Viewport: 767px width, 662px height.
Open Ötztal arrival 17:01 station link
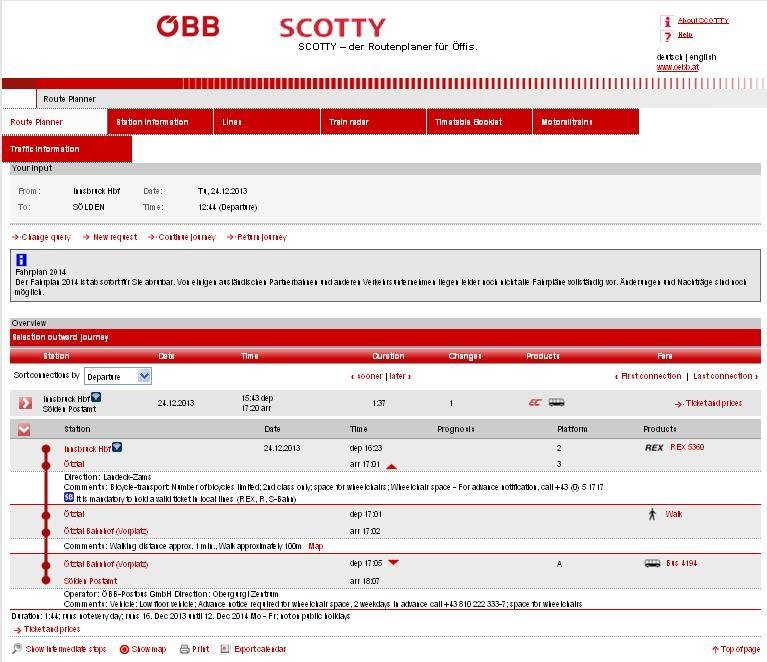point(74,464)
